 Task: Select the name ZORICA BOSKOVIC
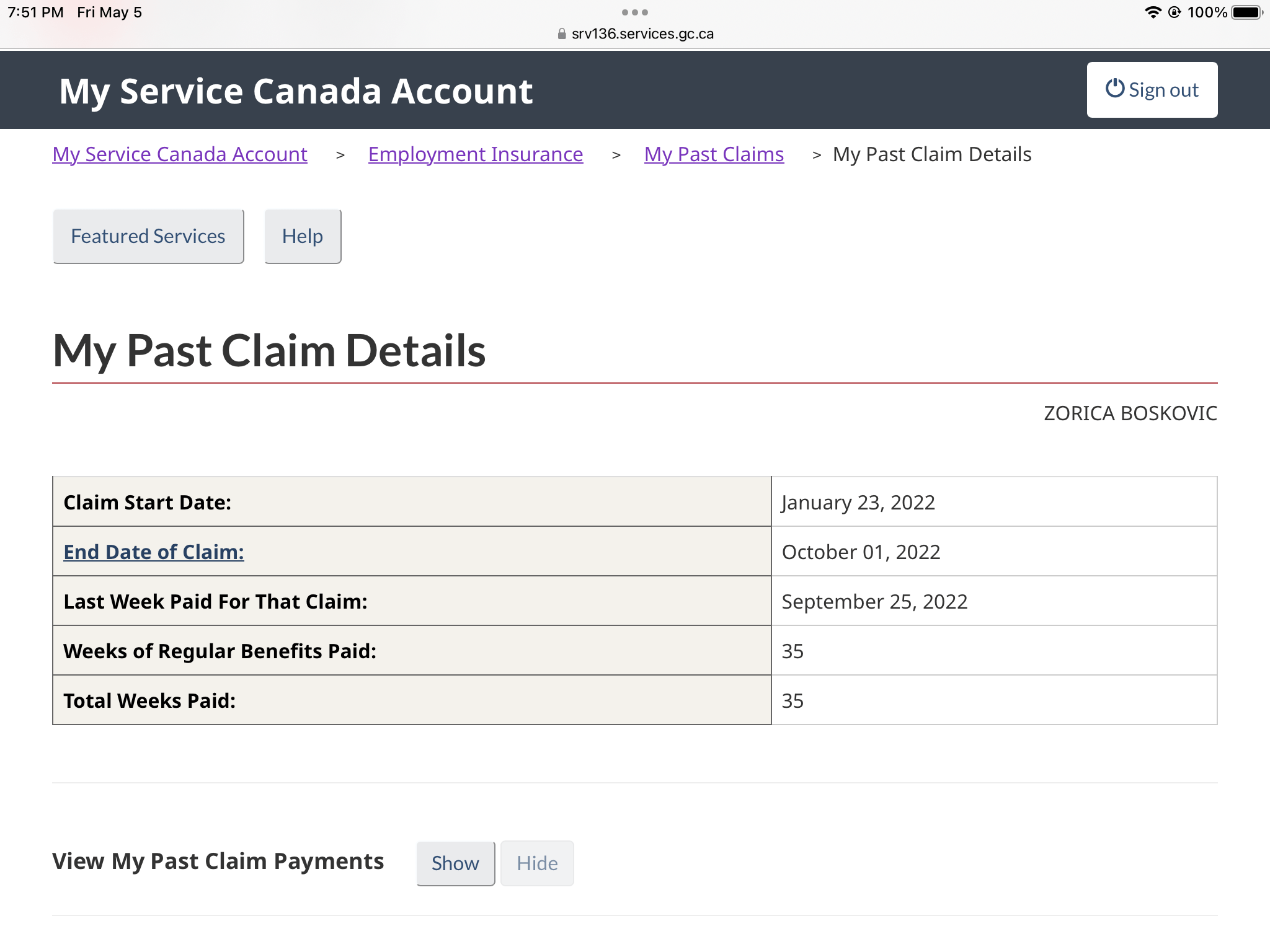point(1130,413)
